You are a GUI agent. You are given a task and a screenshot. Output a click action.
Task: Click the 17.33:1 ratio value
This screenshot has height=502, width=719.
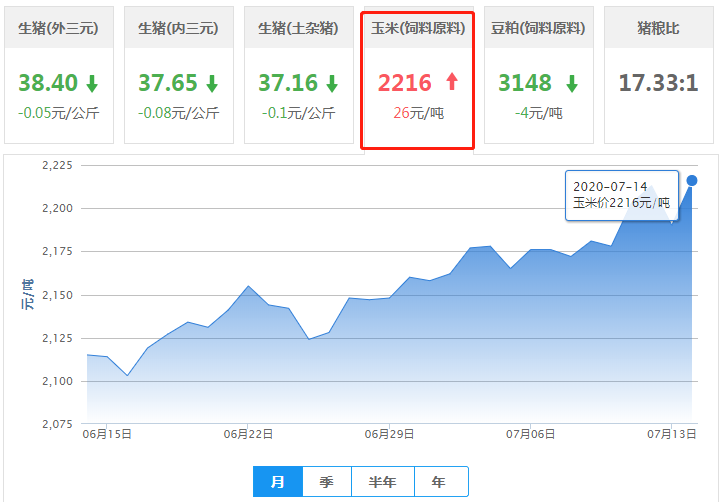658,83
